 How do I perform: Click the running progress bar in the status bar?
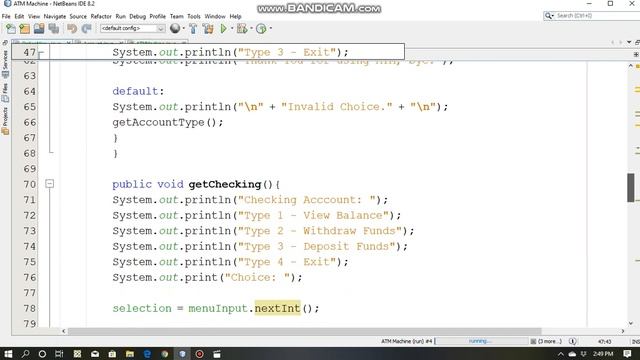pos(482,341)
